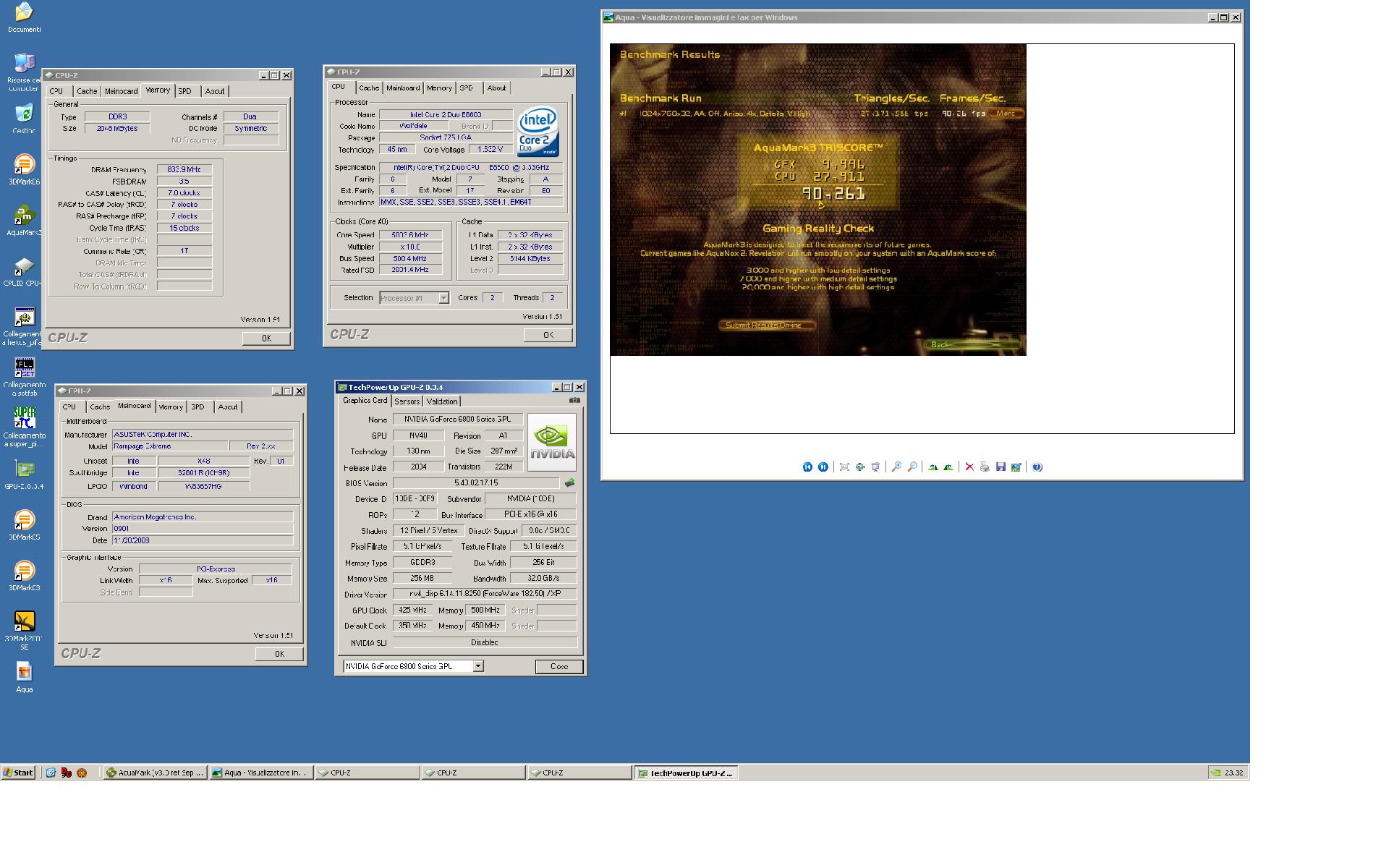Click the Best Fit icon in image viewer
1389x868 pixels.
click(x=844, y=467)
